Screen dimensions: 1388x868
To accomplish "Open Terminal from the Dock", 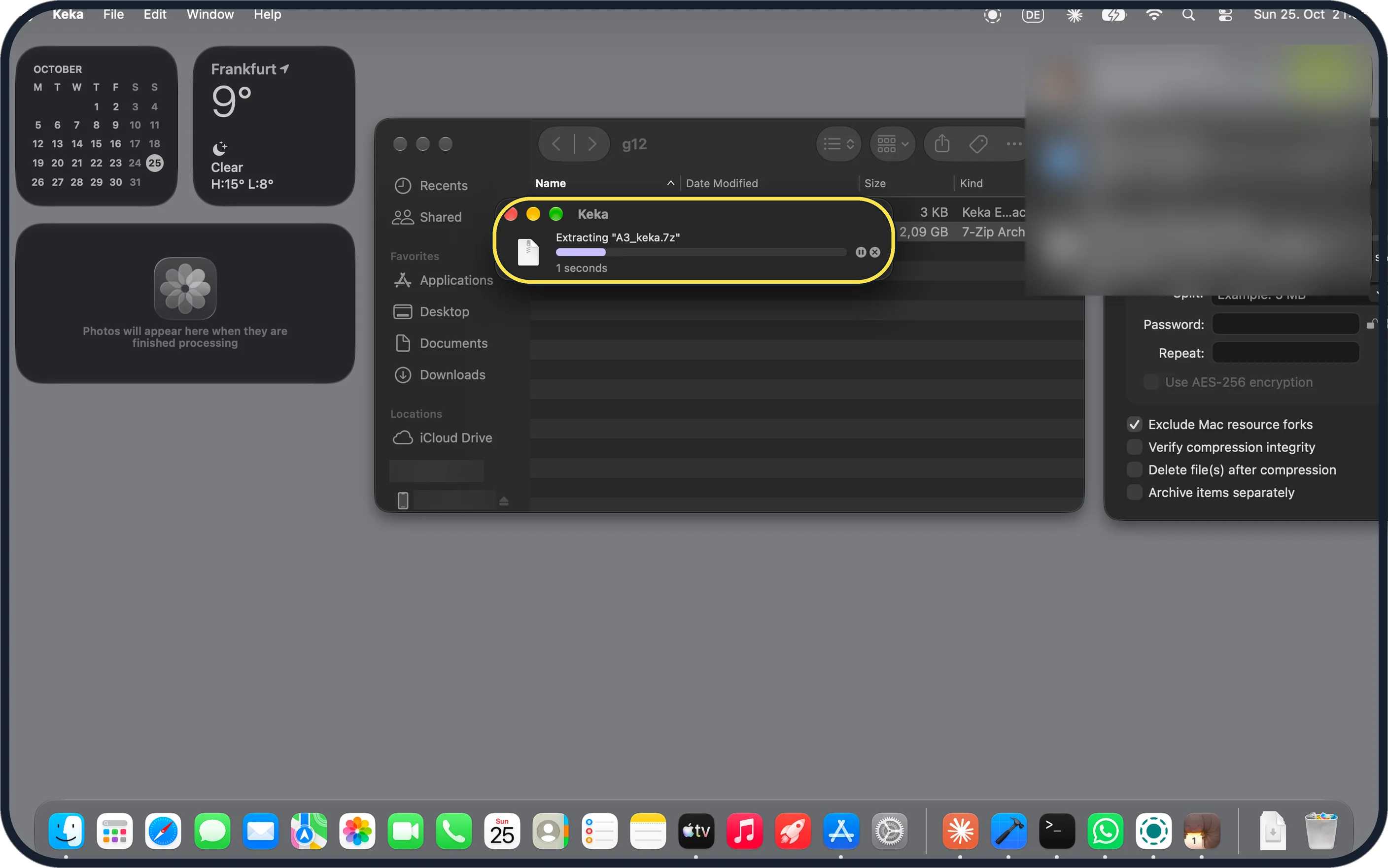I will point(1057,831).
